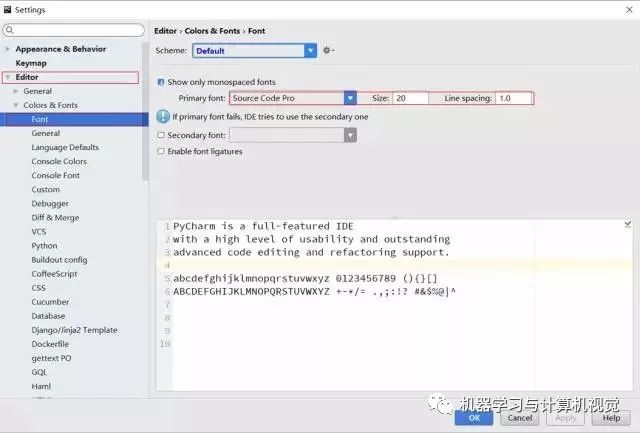The width and height of the screenshot is (640, 433).
Task: Select Database item
Action: coord(48,316)
